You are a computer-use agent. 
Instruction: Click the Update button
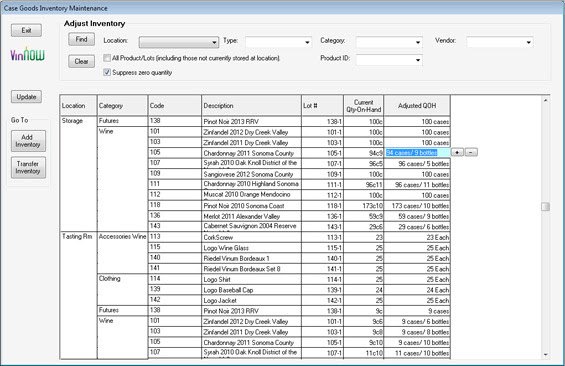coord(26,97)
